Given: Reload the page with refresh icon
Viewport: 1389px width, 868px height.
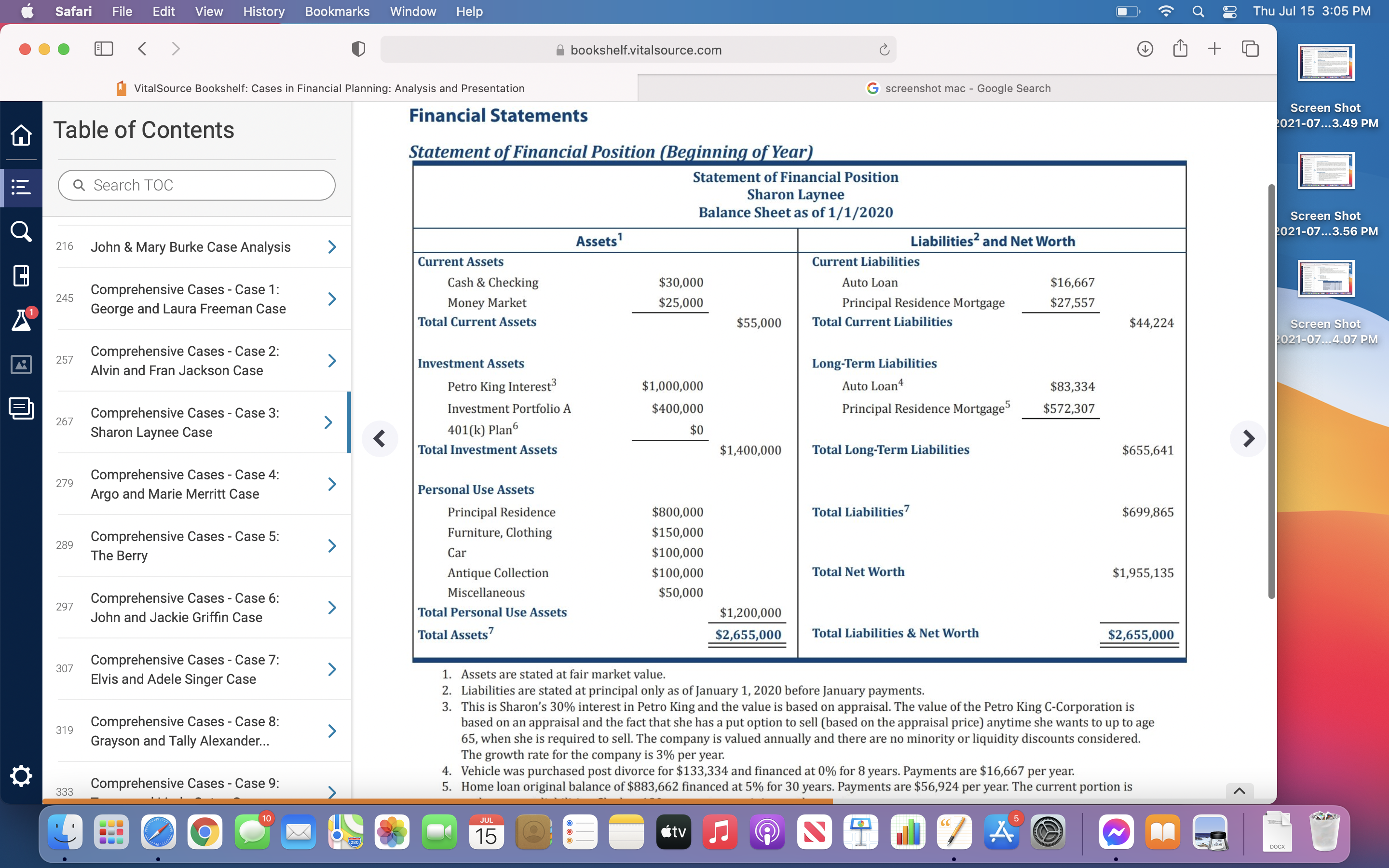Looking at the screenshot, I should pos(884,50).
